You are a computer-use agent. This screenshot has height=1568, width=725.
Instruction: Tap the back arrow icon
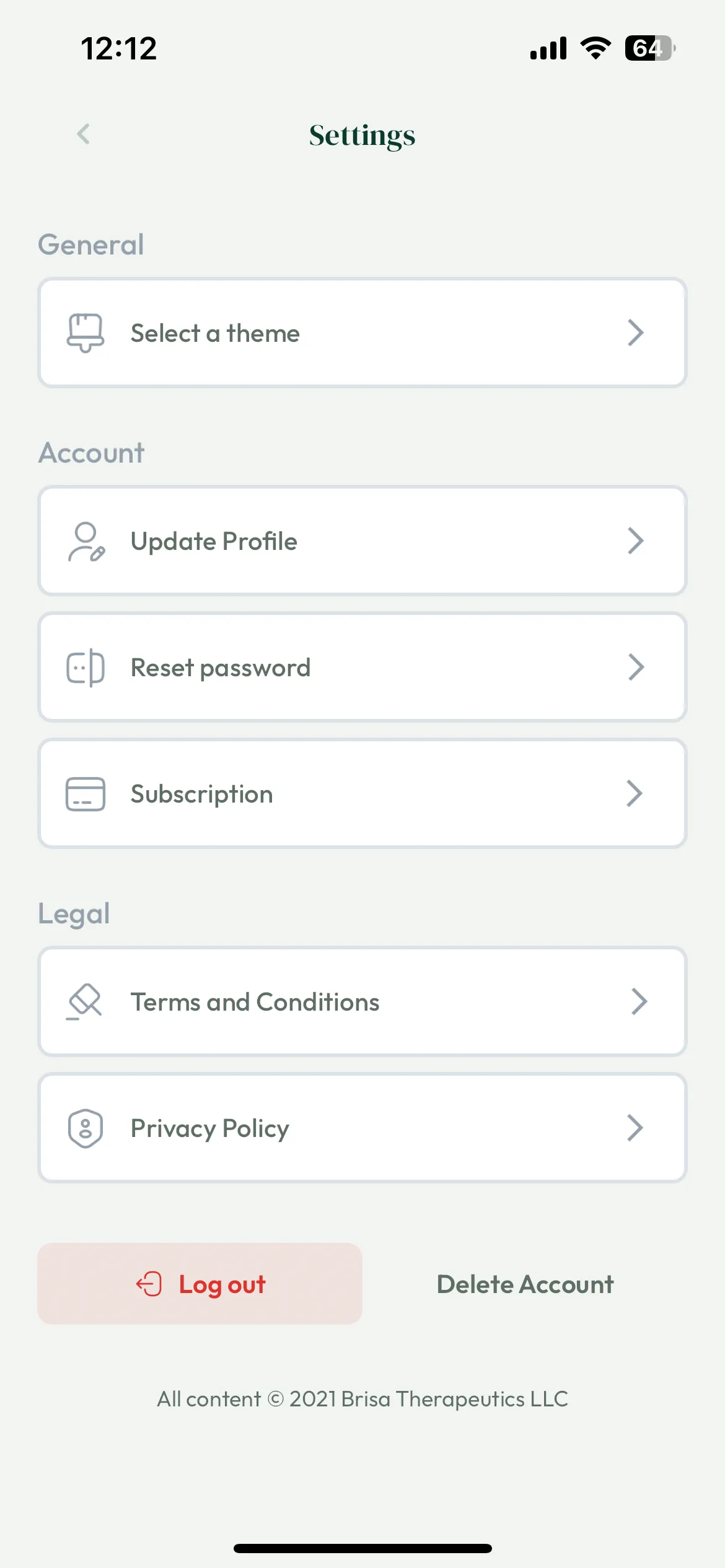click(84, 134)
